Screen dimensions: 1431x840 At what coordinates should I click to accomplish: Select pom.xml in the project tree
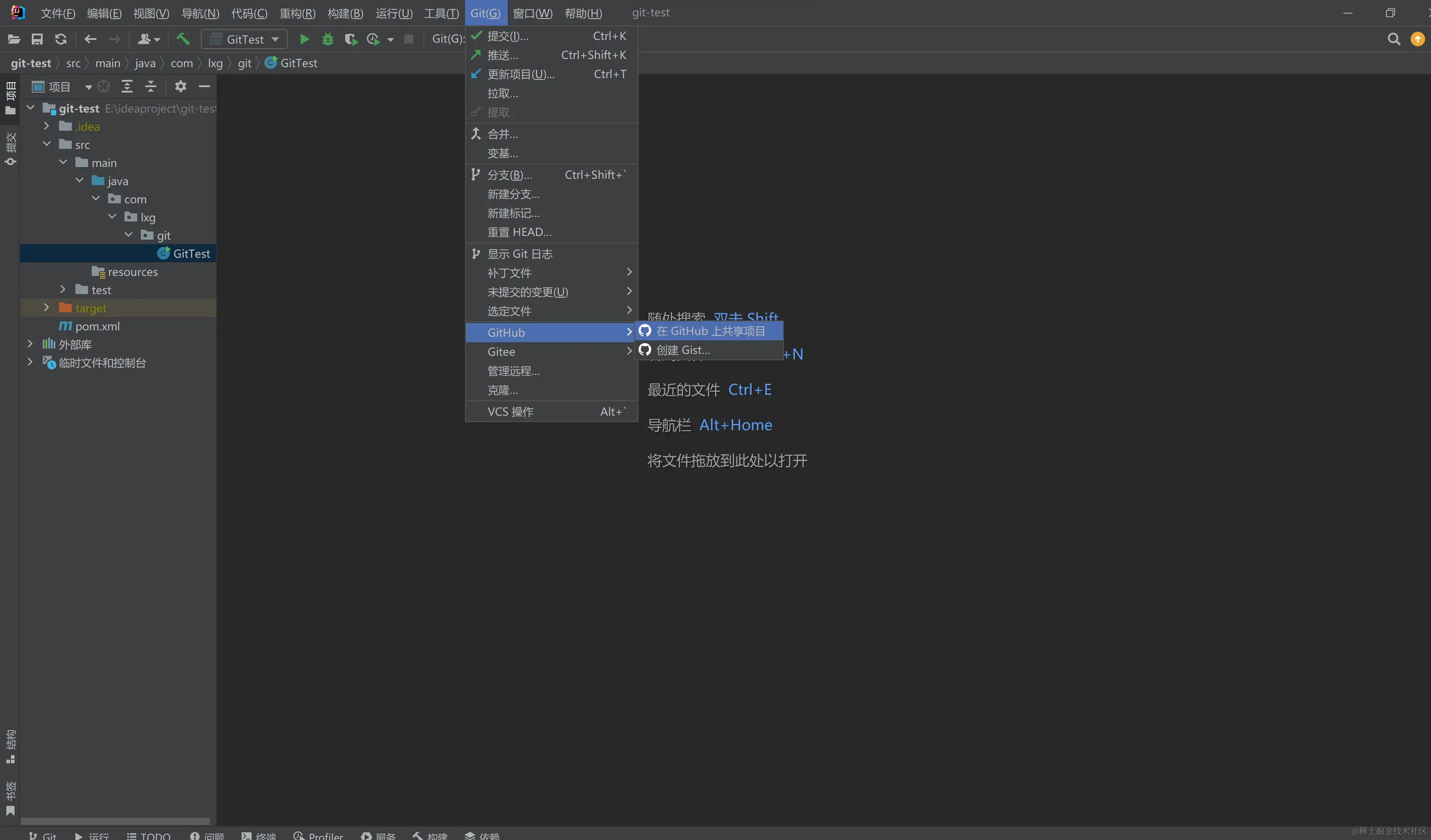pyautogui.click(x=97, y=326)
